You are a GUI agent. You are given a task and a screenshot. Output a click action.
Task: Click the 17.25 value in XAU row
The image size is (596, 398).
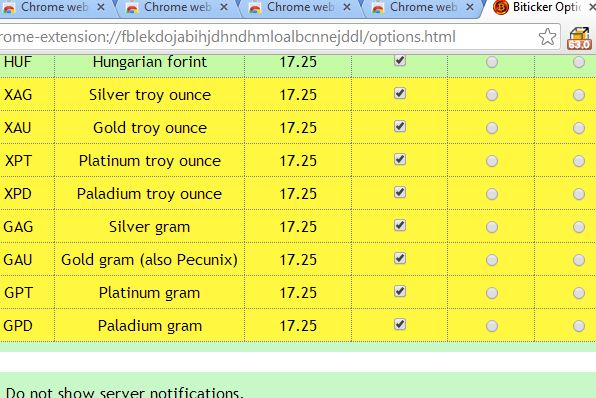click(x=298, y=128)
